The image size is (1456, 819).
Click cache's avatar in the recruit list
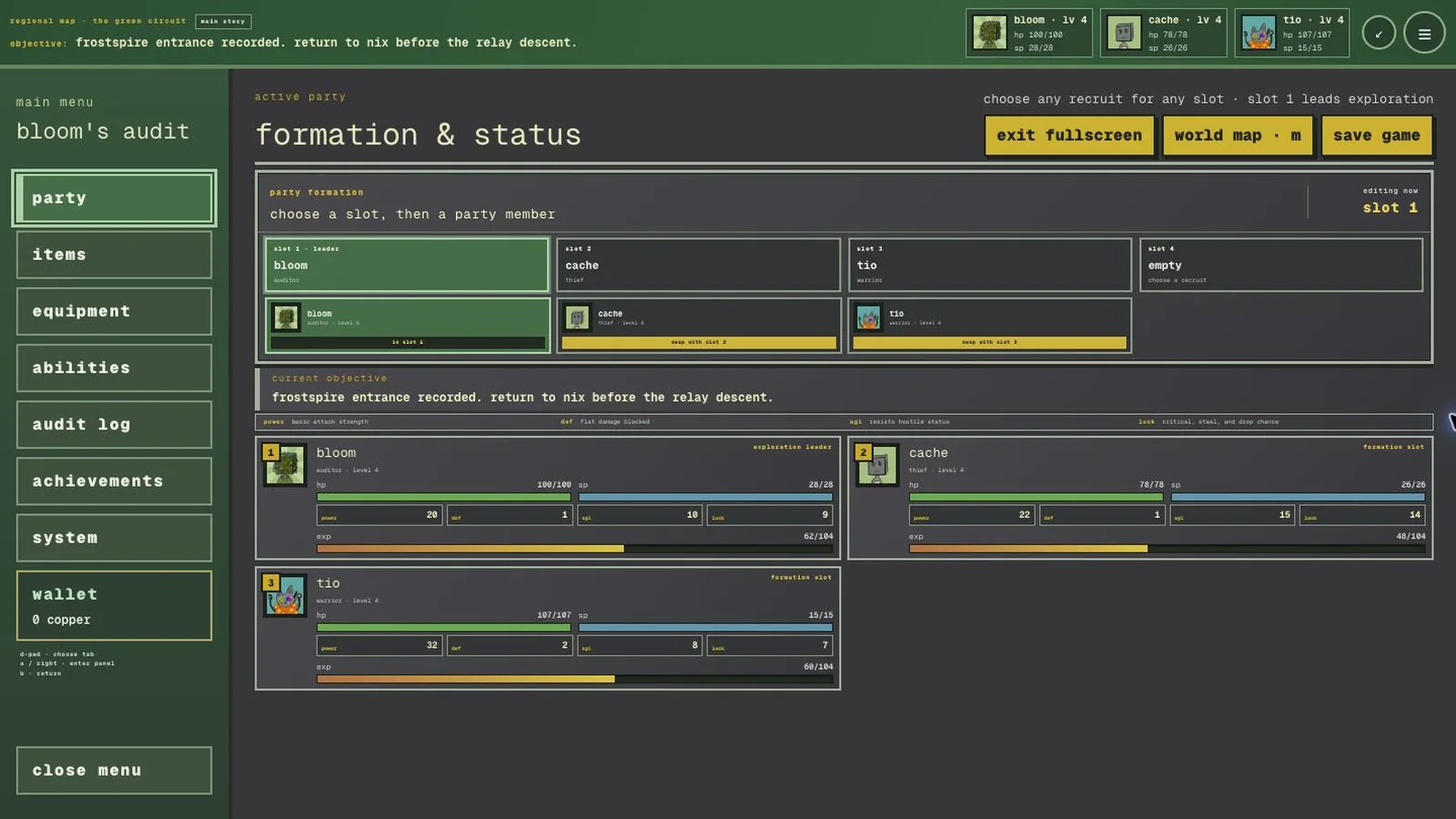[577, 318]
